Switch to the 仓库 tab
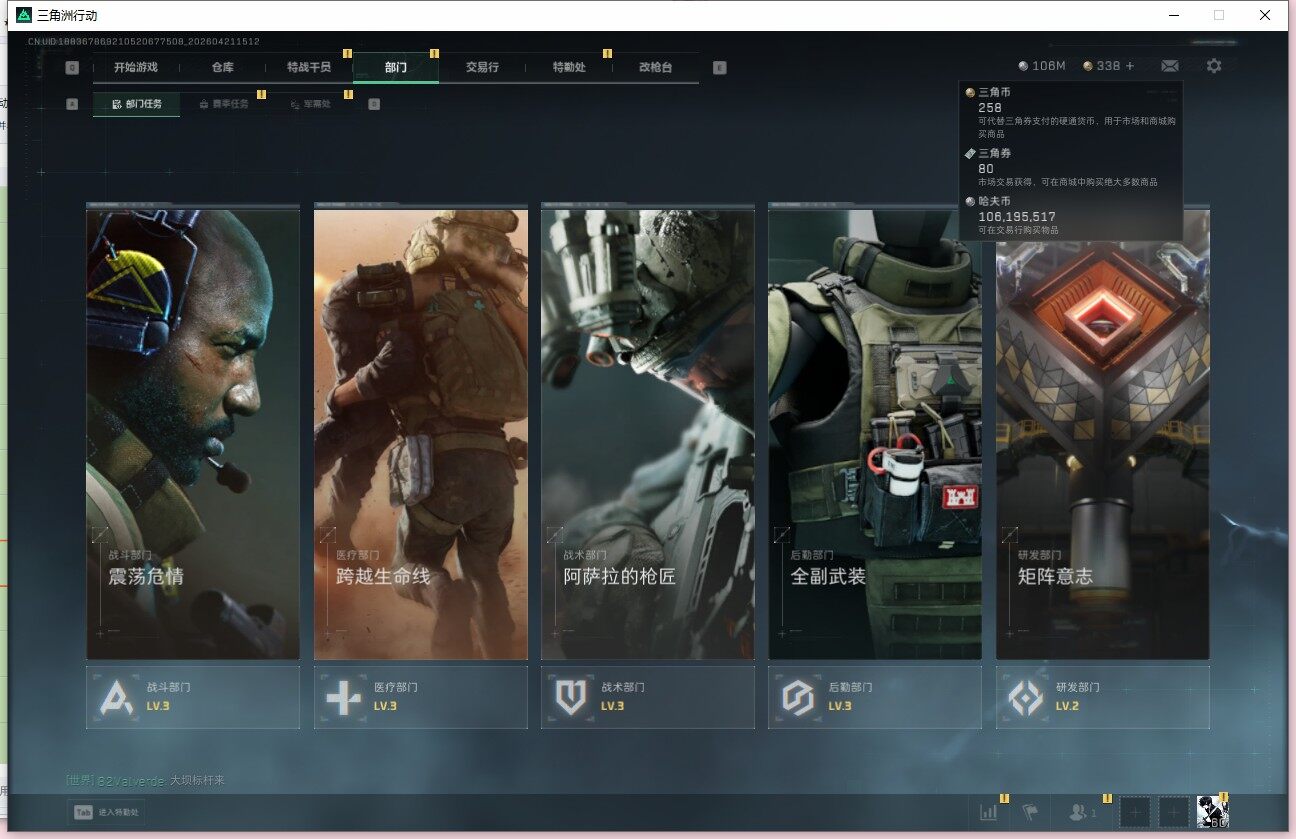The height and width of the screenshot is (839, 1296). [x=223, y=67]
